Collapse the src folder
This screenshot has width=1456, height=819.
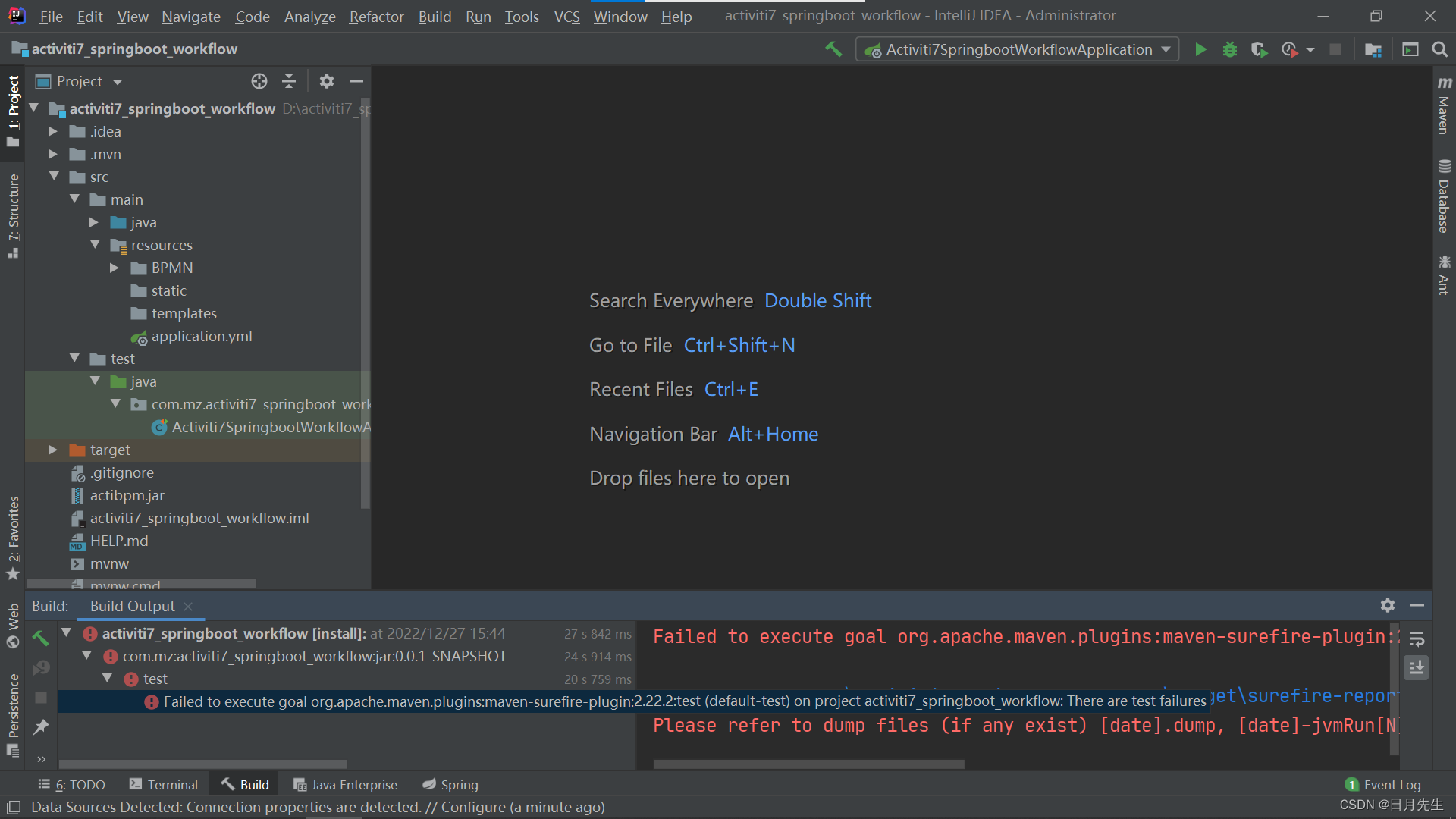[x=54, y=176]
